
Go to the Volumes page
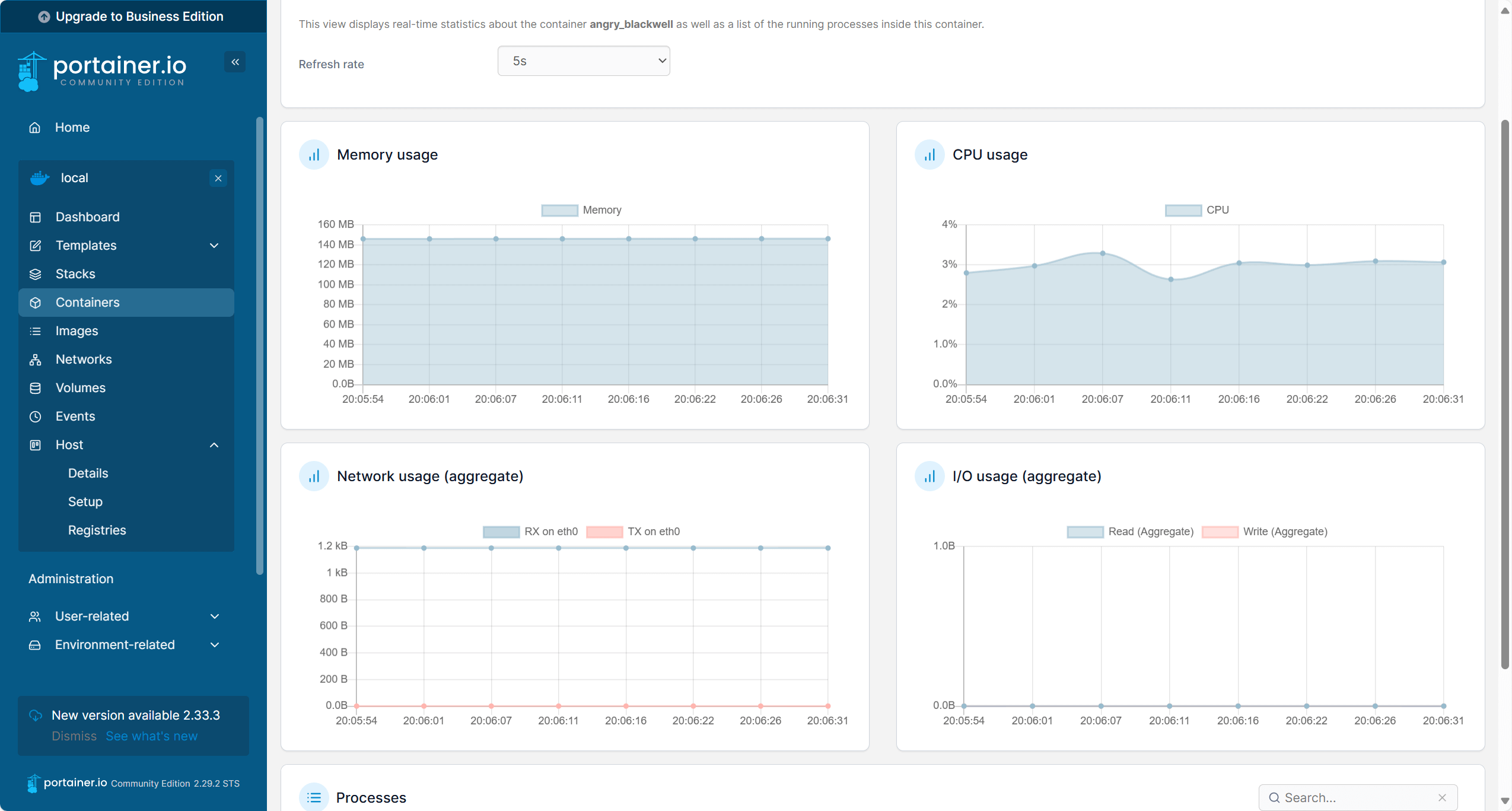pyautogui.click(x=80, y=388)
